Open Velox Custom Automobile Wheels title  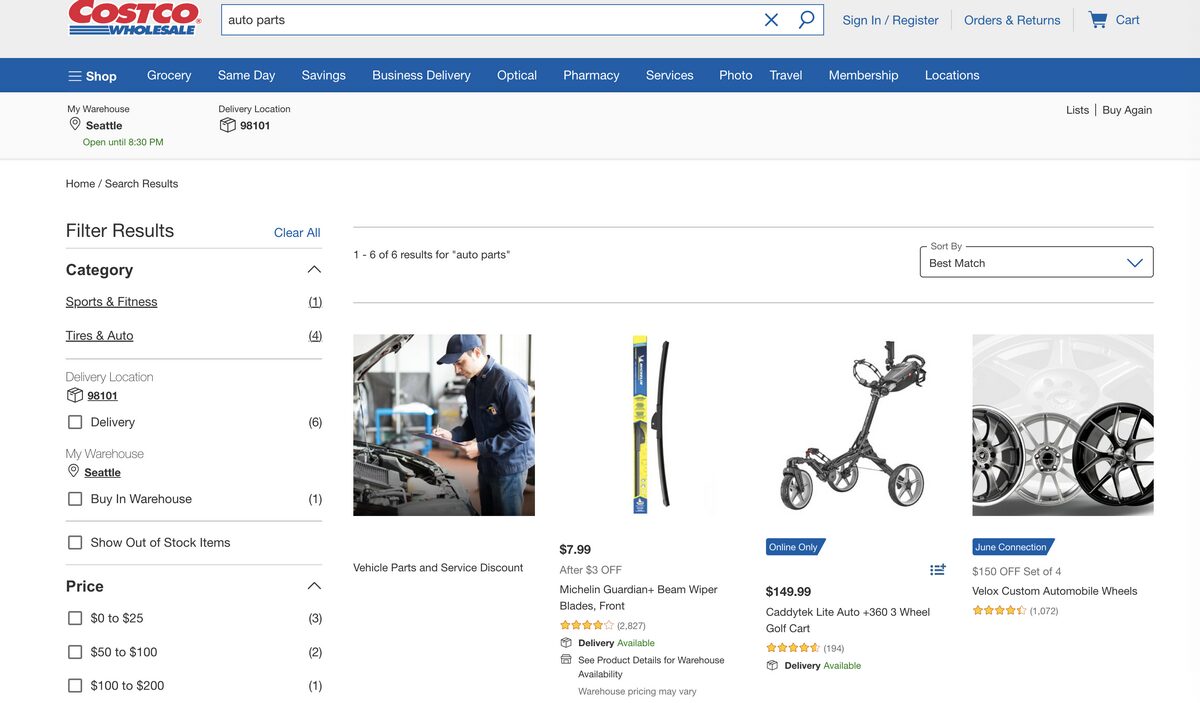point(1054,591)
